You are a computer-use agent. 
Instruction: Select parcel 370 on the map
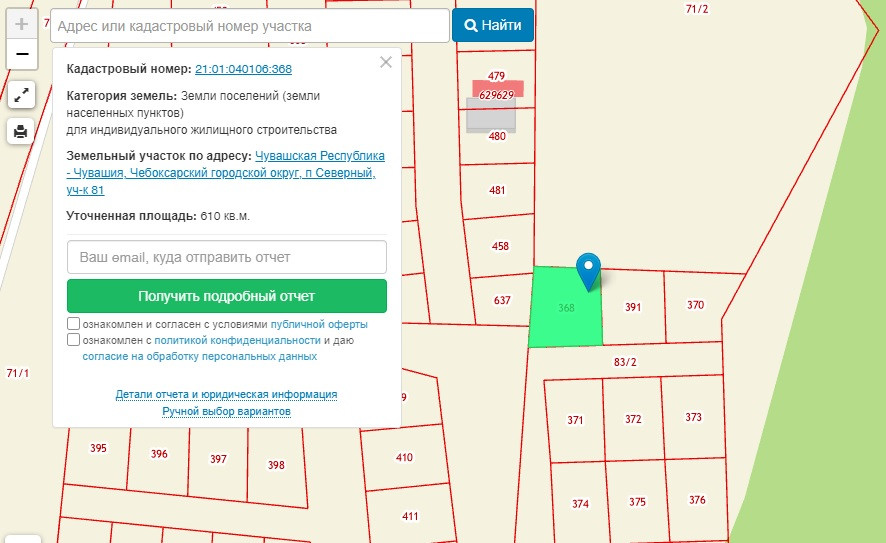tap(695, 305)
